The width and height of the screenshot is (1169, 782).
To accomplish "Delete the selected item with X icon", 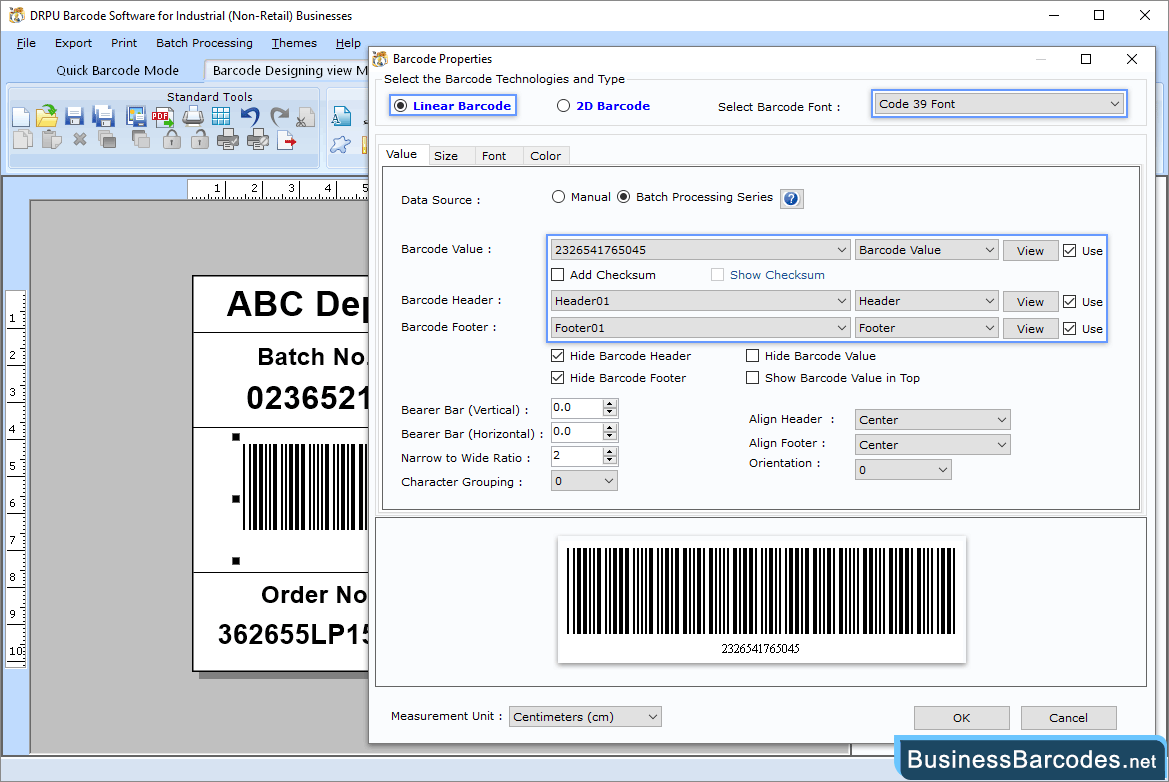I will pyautogui.click(x=80, y=139).
